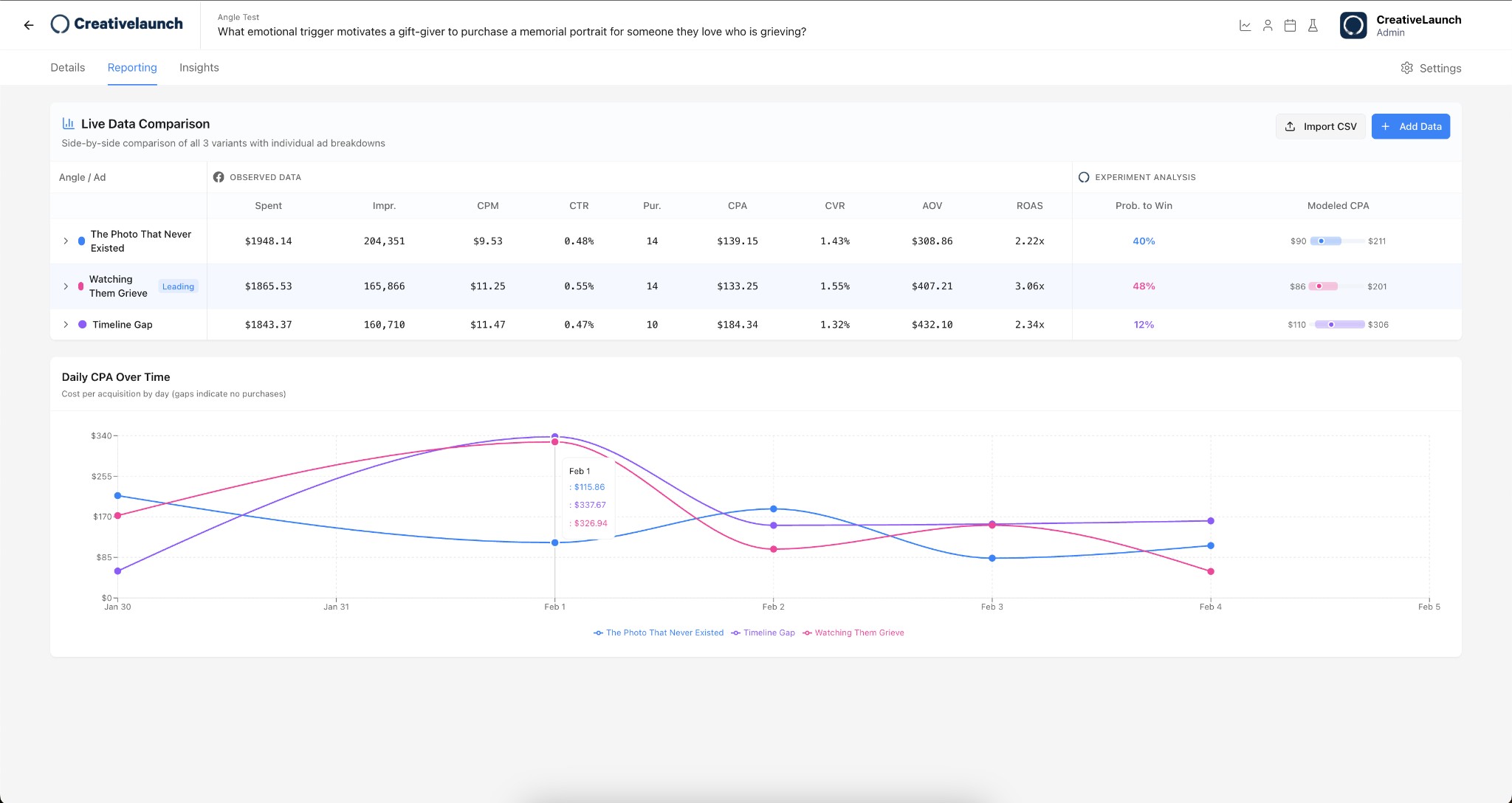The height and width of the screenshot is (803, 1512).
Task: Click the Creativelaunch logo
Action: [x=117, y=24]
